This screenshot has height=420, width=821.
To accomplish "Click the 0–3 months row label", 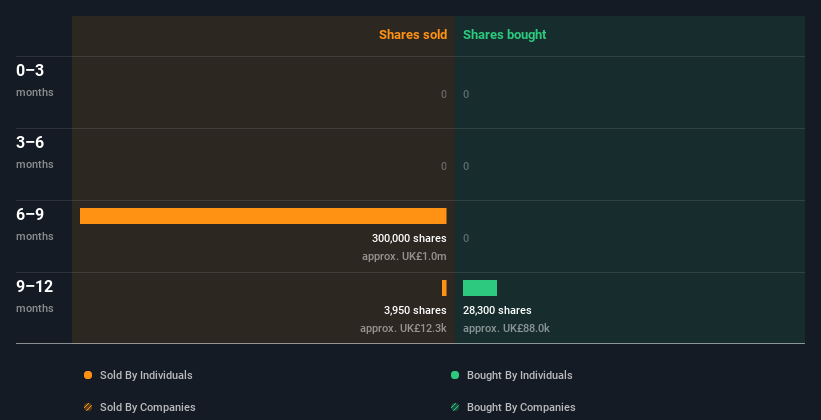I will pos(35,80).
